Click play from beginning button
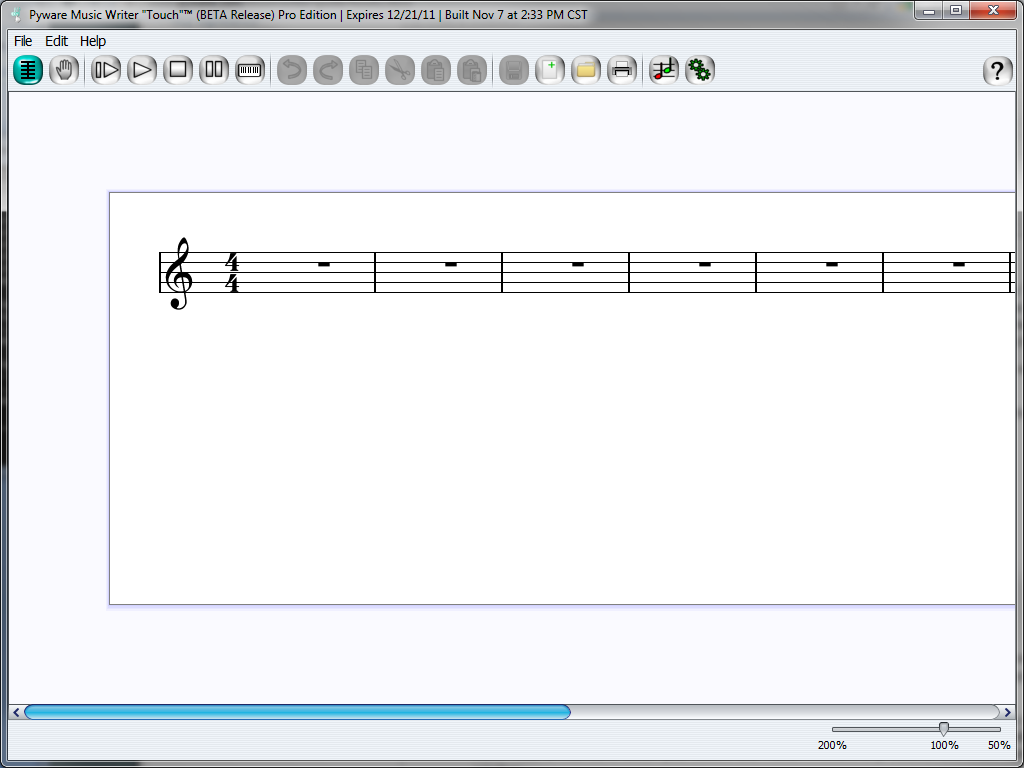This screenshot has height=768, width=1024. pos(106,70)
